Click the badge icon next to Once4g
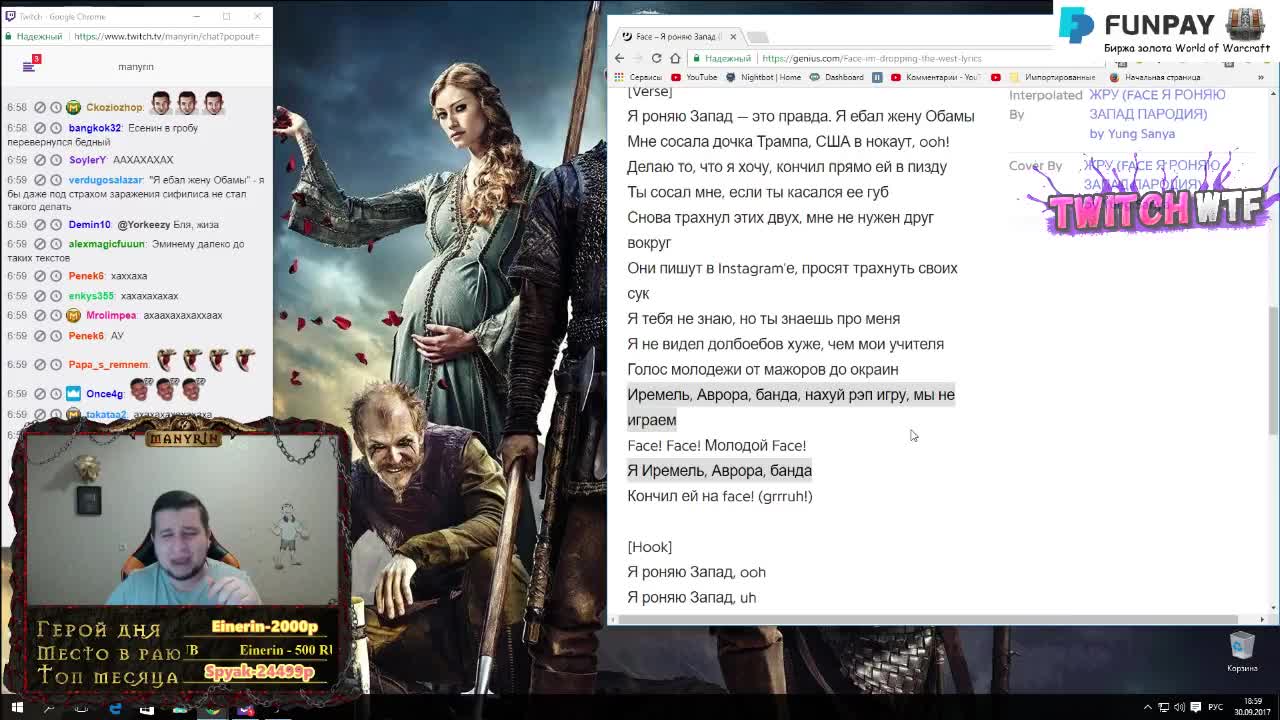Screen dimensions: 1280x720 coord(73,394)
